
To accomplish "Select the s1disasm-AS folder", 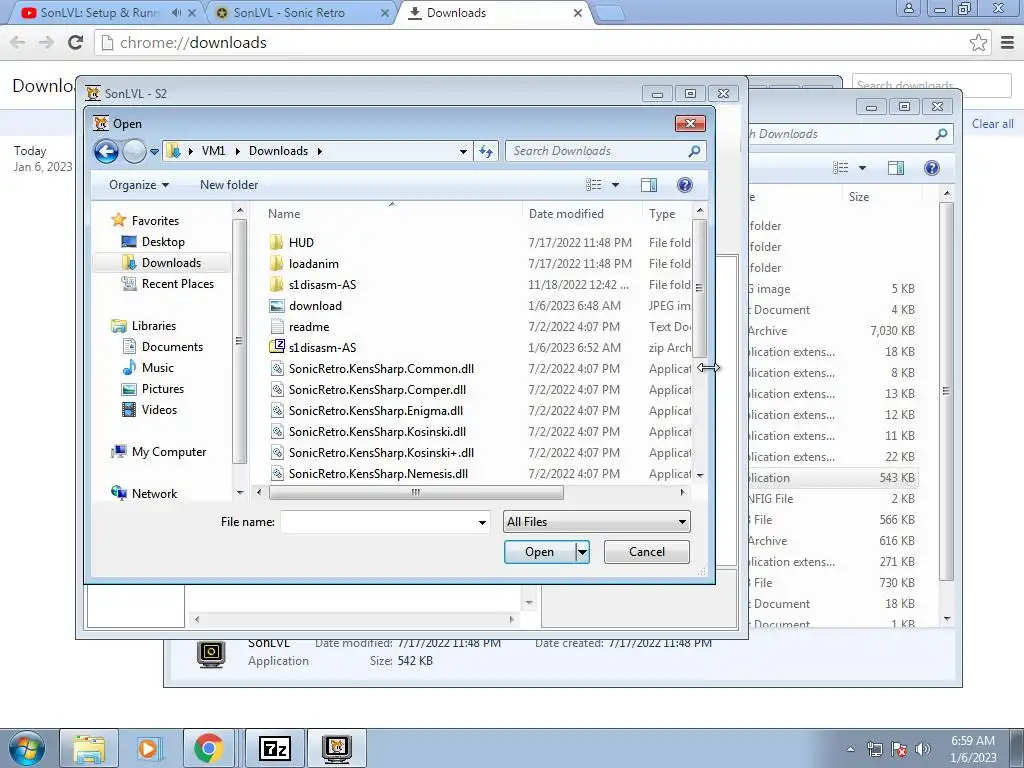I will tap(322, 285).
